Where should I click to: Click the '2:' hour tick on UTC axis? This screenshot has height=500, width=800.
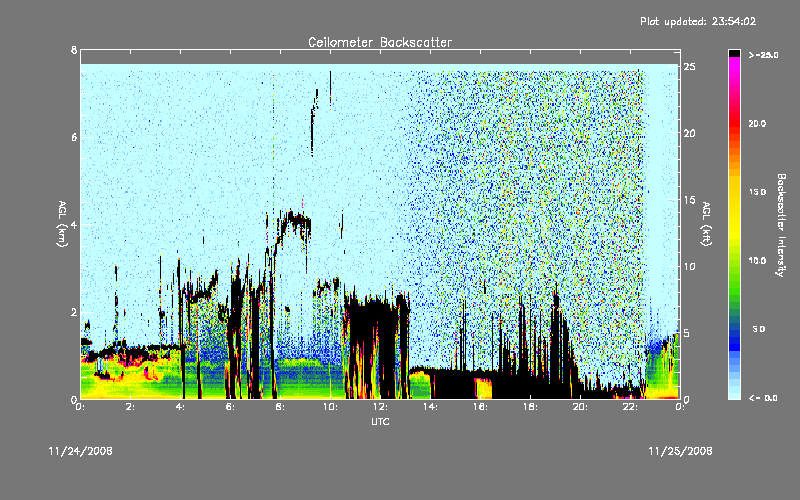(x=131, y=407)
